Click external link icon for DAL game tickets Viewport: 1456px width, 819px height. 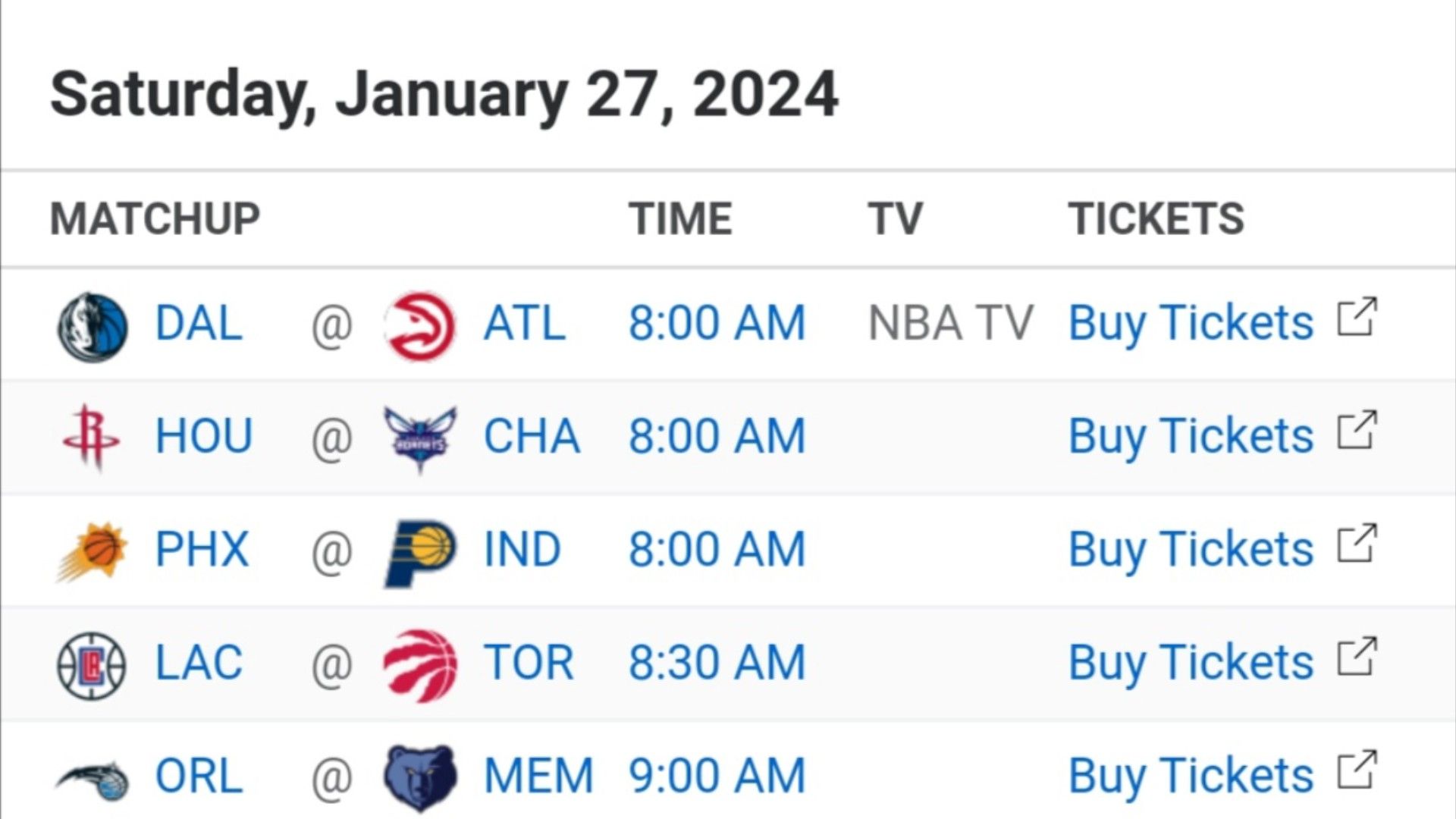[1357, 315]
